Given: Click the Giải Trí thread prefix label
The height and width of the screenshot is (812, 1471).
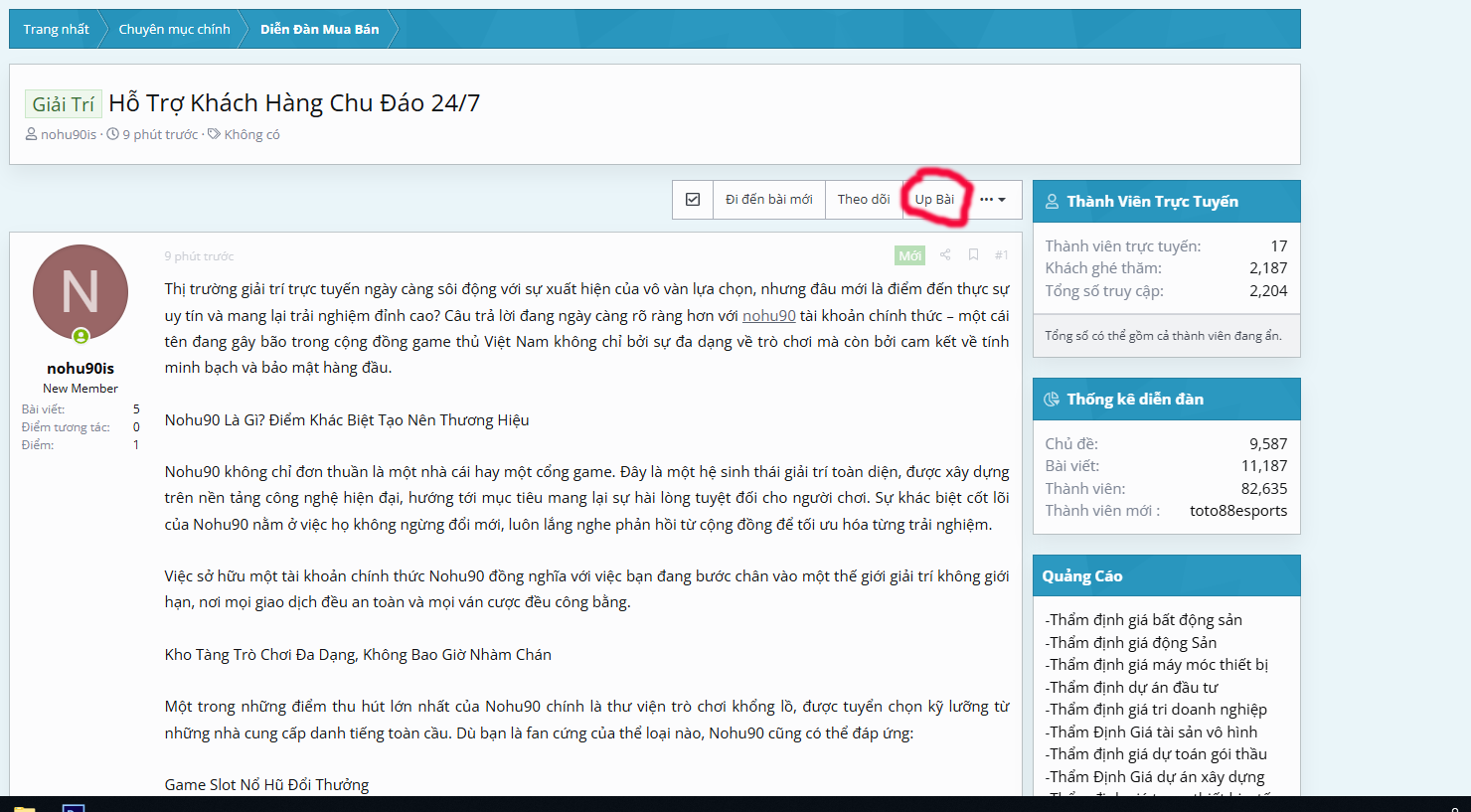Looking at the screenshot, I should click(x=63, y=104).
